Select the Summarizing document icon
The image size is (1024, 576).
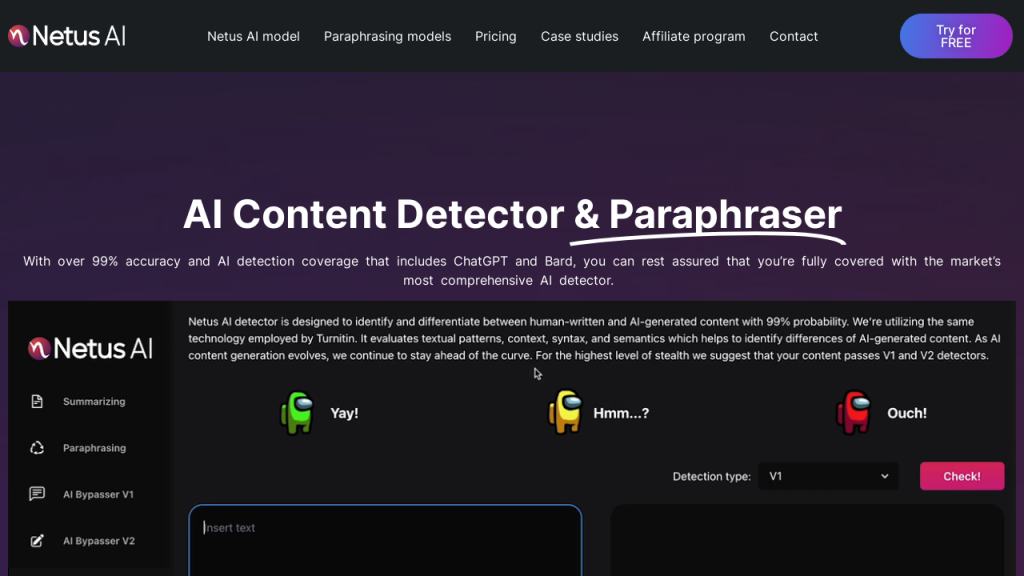click(x=37, y=401)
